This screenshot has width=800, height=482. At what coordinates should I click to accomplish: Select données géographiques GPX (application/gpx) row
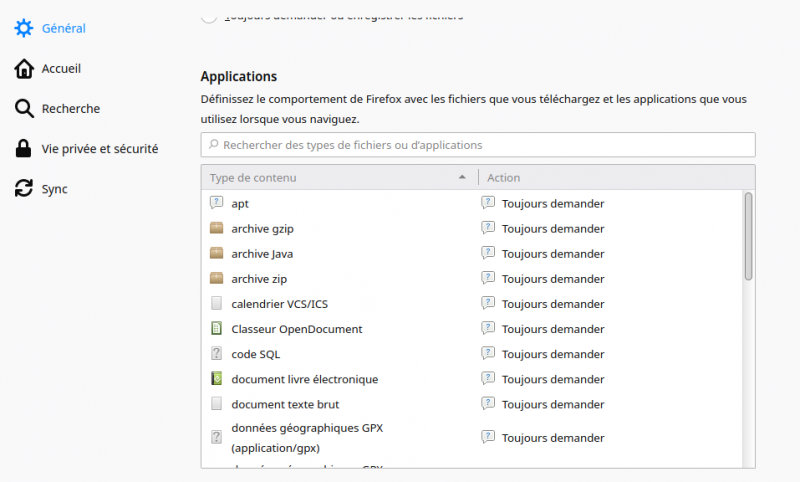pos(472,438)
